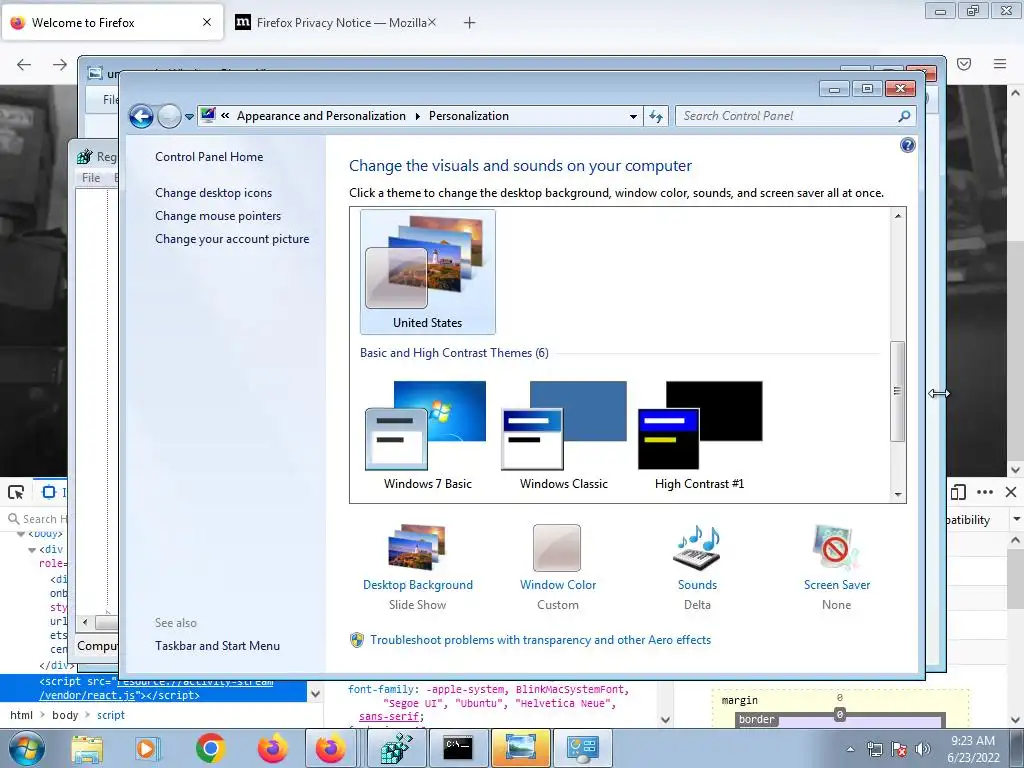Open Taskbar and Start Menu link
Screen dimensions: 1024x768
(x=217, y=646)
